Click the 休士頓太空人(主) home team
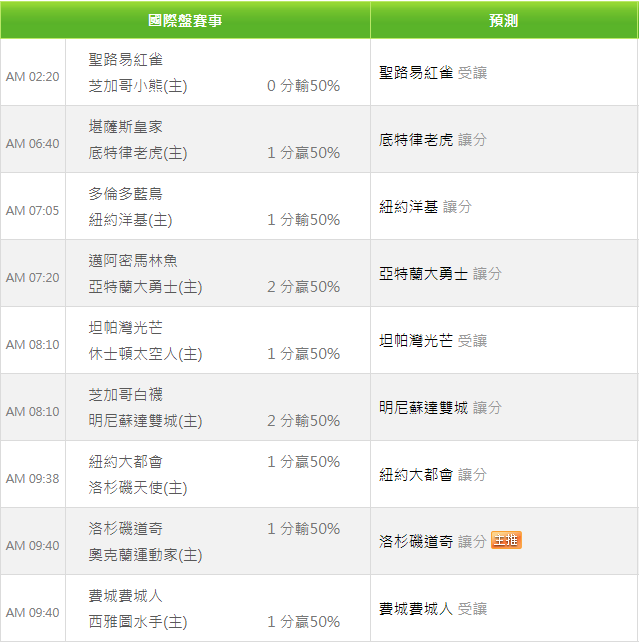This screenshot has width=639, height=643. tap(145, 354)
